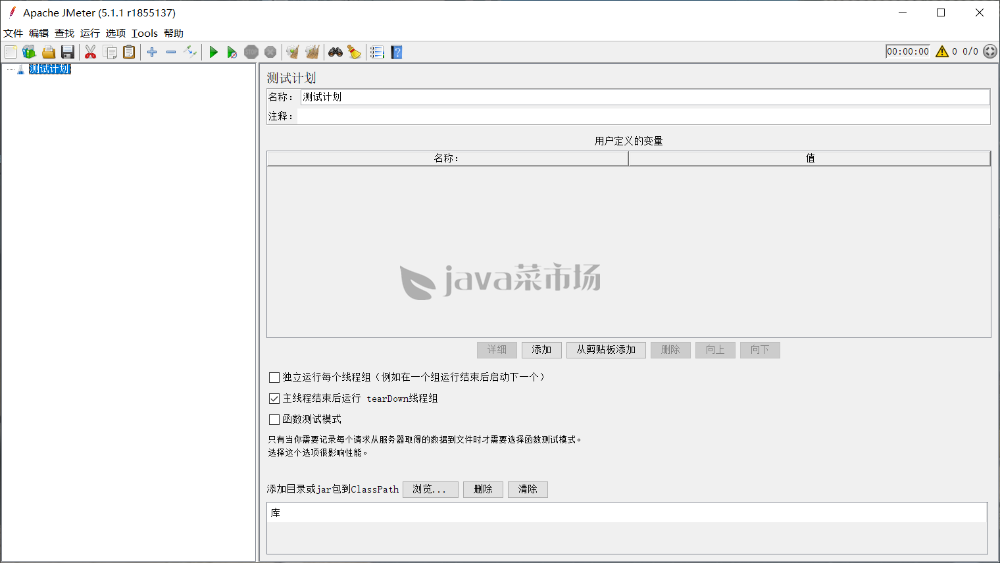Click the Cut scissors icon
Viewport: 1000px width, 563px height.
click(x=91, y=52)
